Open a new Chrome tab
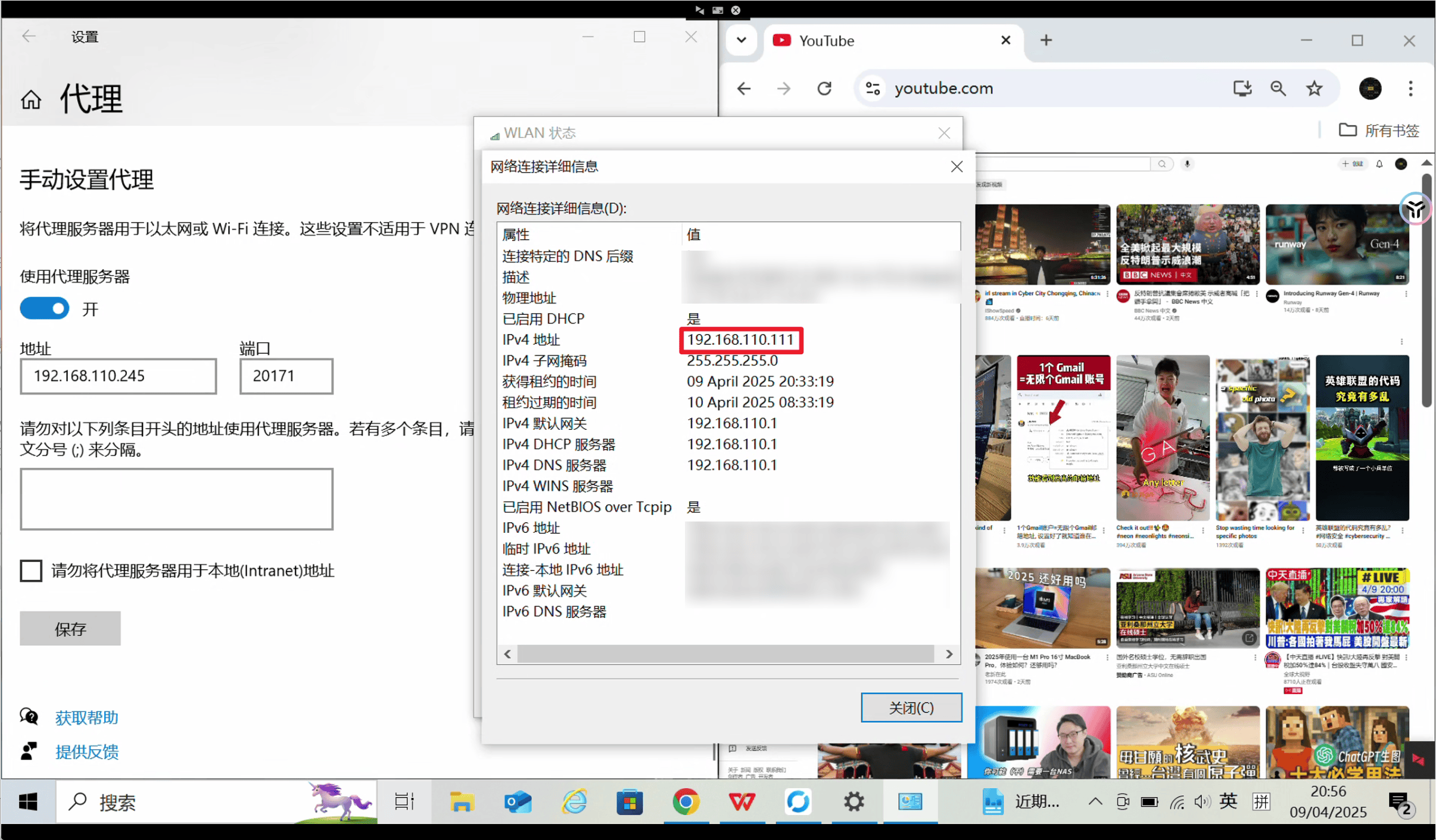This screenshot has width=1436, height=840. (x=1046, y=40)
